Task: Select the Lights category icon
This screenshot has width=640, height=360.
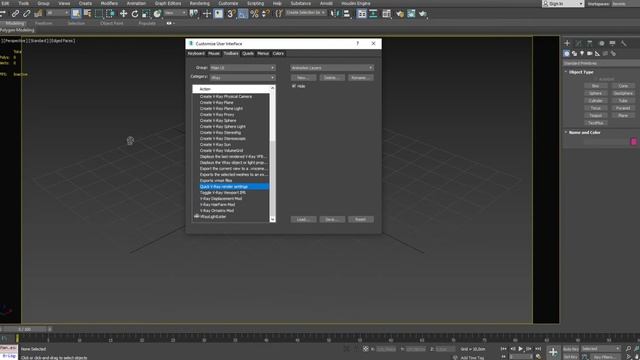Action: [582, 53]
